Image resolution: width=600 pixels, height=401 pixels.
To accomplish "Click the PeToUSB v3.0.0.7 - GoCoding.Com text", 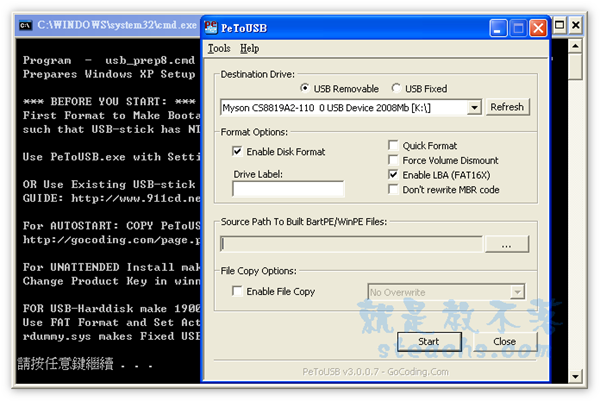I will coord(375,372).
